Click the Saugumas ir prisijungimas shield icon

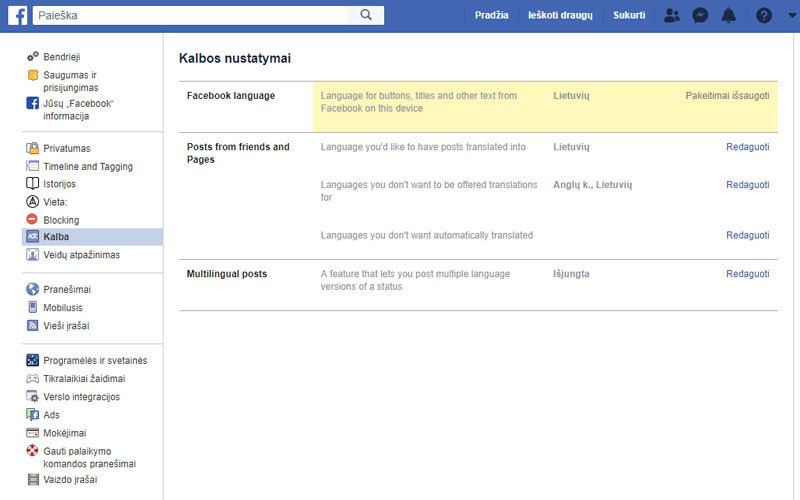click(x=33, y=75)
